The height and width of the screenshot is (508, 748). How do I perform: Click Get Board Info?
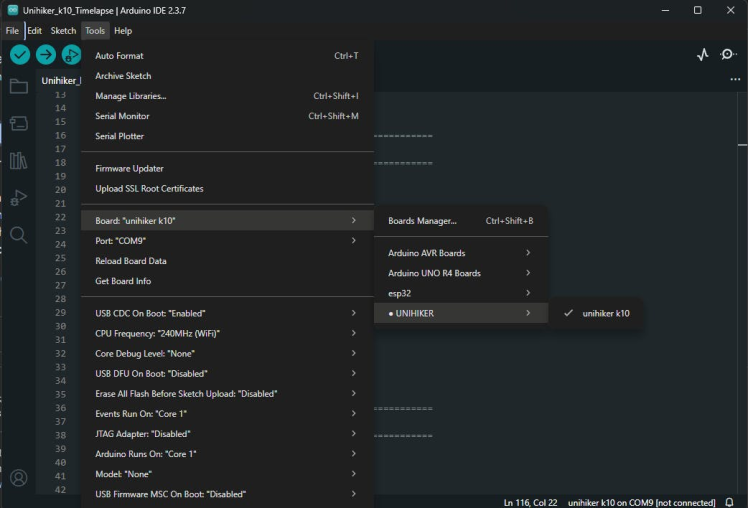[x=227, y=281]
